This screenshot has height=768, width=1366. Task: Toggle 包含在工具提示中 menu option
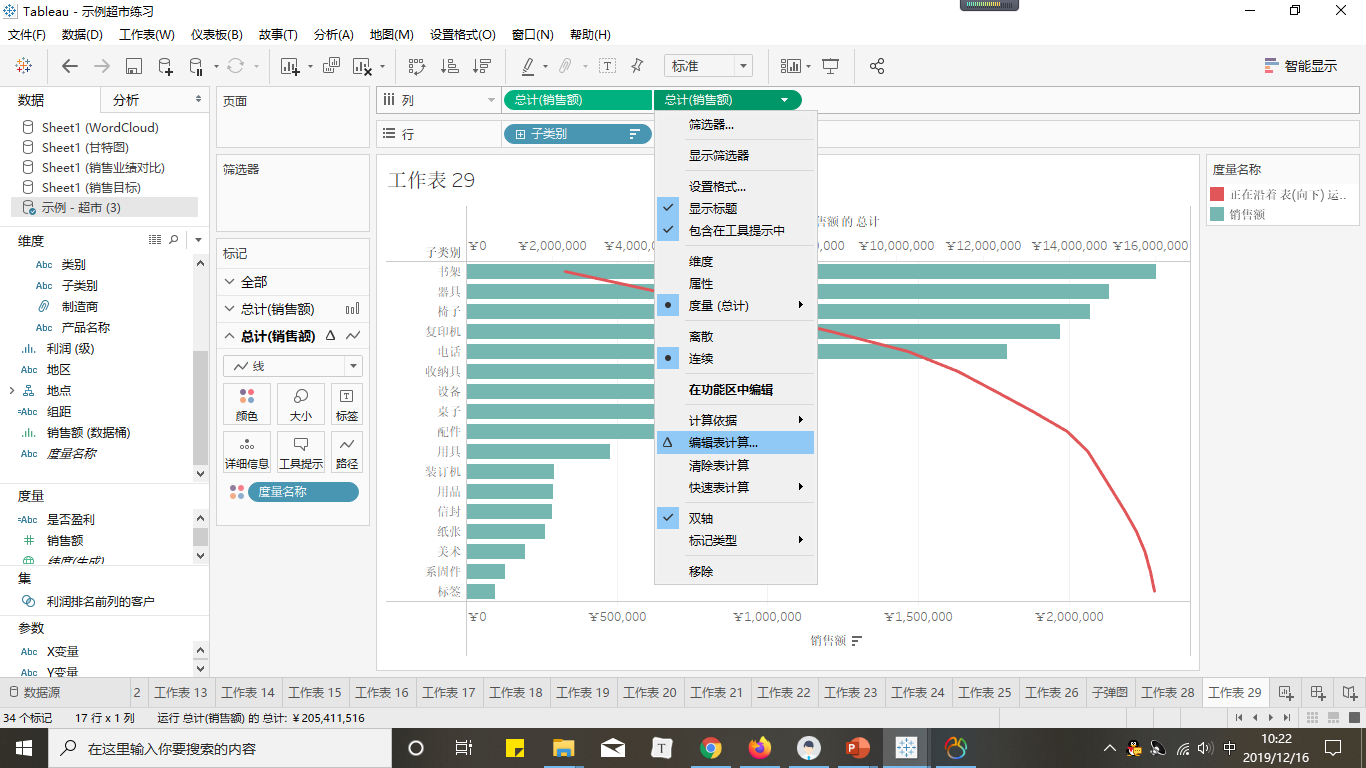[x=736, y=230]
